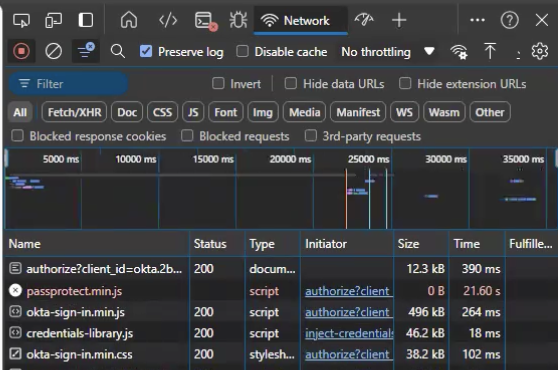Close the DevTools panel
This screenshot has height=370, width=558.
(542, 20)
